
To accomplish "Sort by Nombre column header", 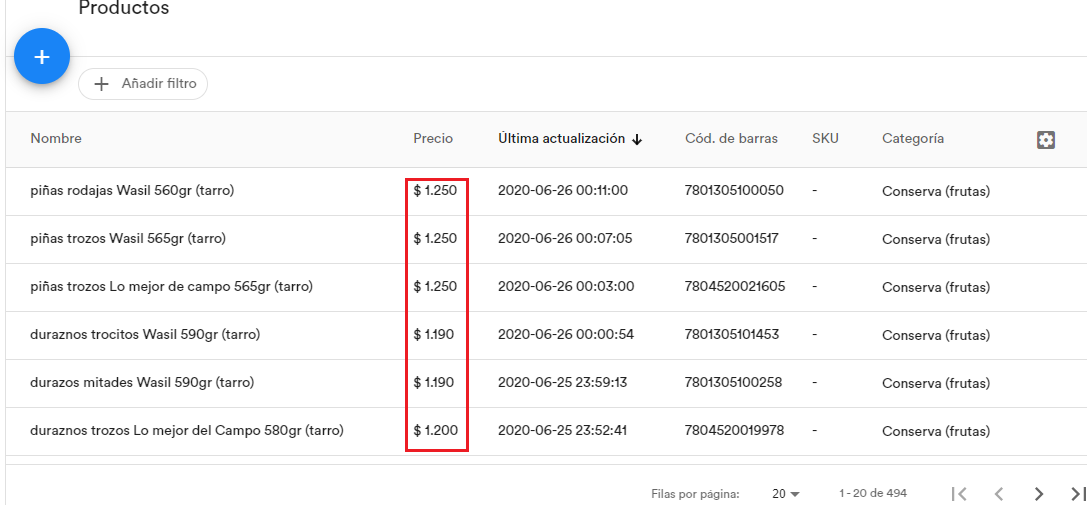I will tap(56, 139).
